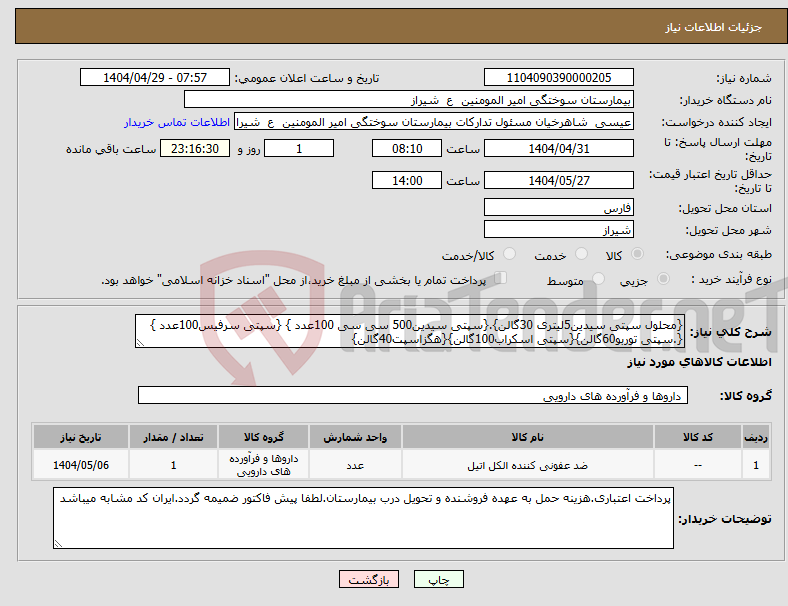
Task: Click the group cell داروها و فرآورده های دارویی
Action: 263,465
